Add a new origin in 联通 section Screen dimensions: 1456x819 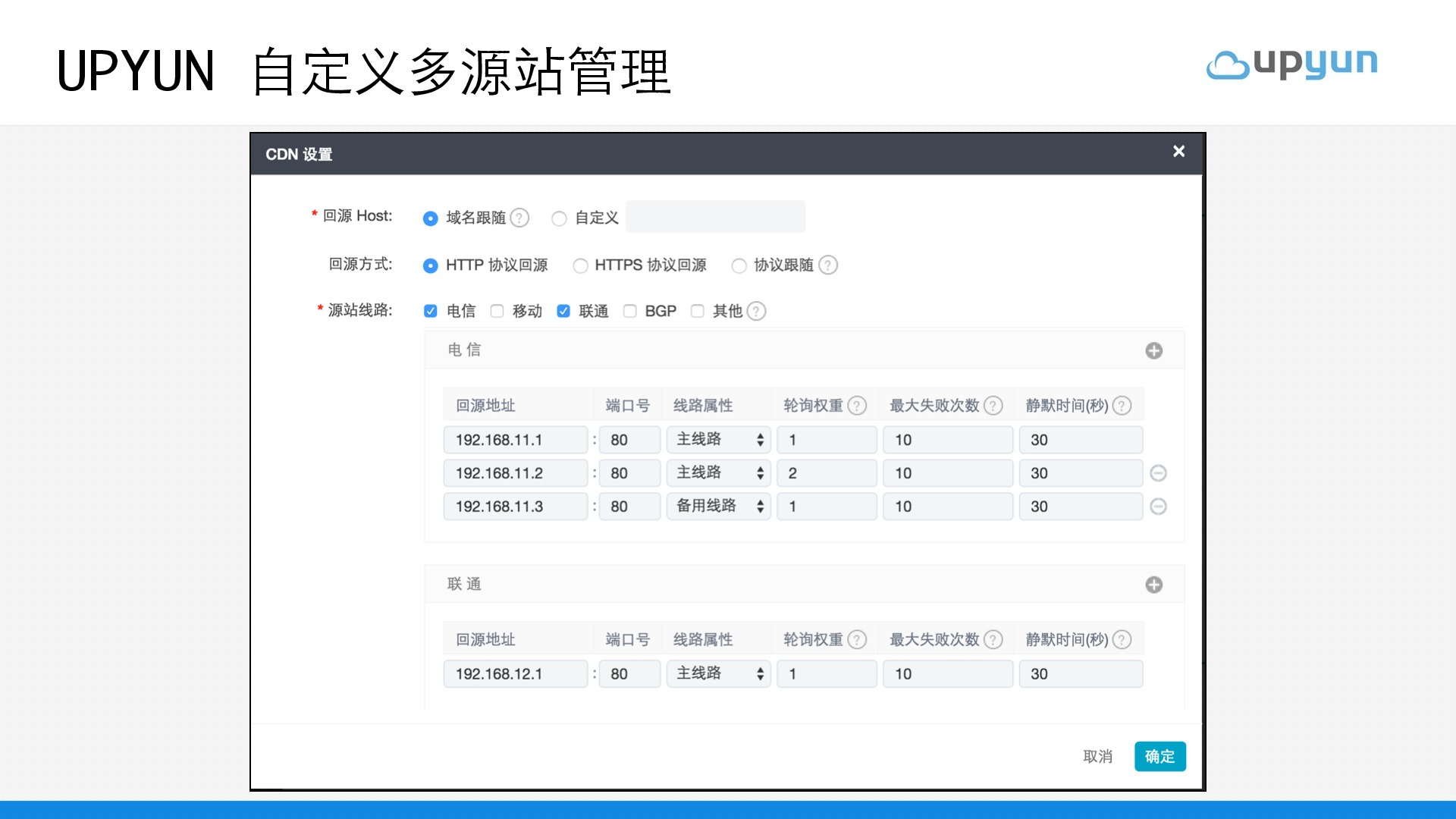1154,585
